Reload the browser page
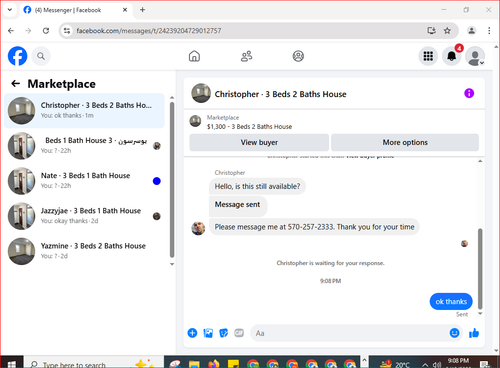Viewport: 500px width, 368px height. (46, 31)
